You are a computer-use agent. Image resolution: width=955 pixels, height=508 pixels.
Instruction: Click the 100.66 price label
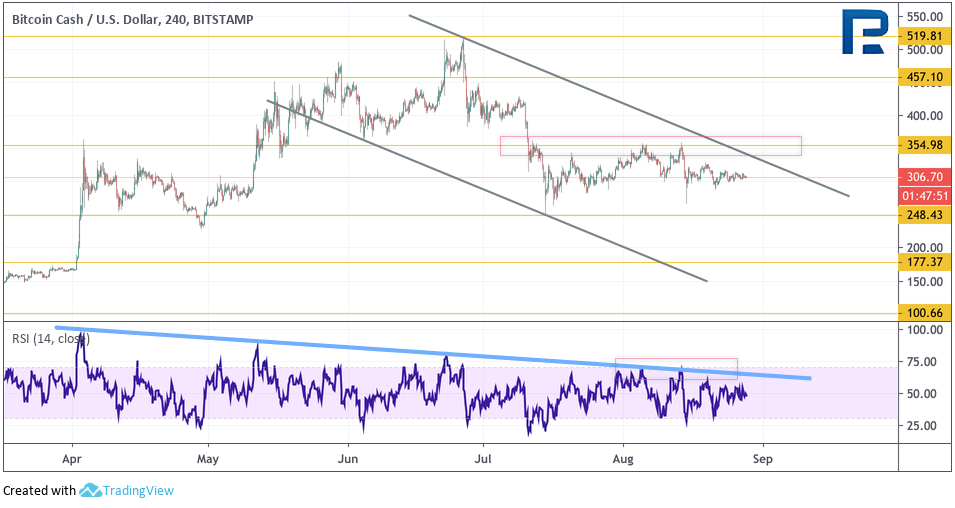[926, 313]
